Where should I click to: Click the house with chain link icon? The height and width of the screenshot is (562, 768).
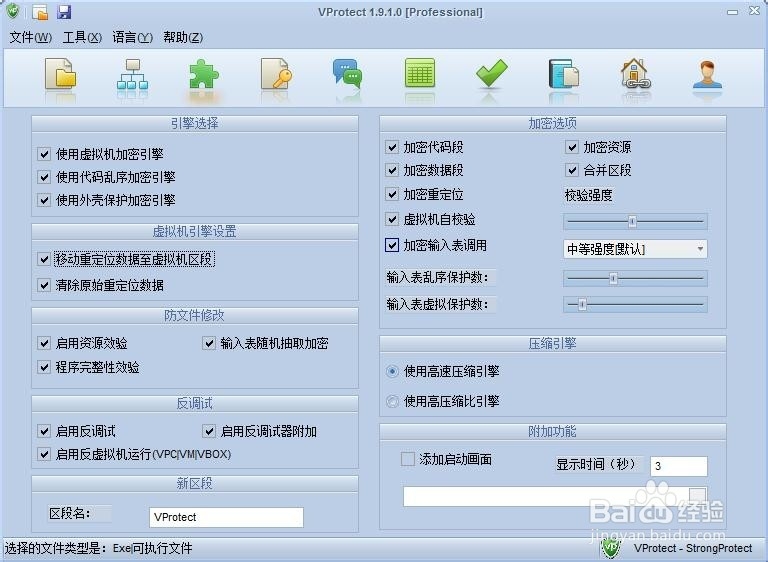tap(635, 73)
